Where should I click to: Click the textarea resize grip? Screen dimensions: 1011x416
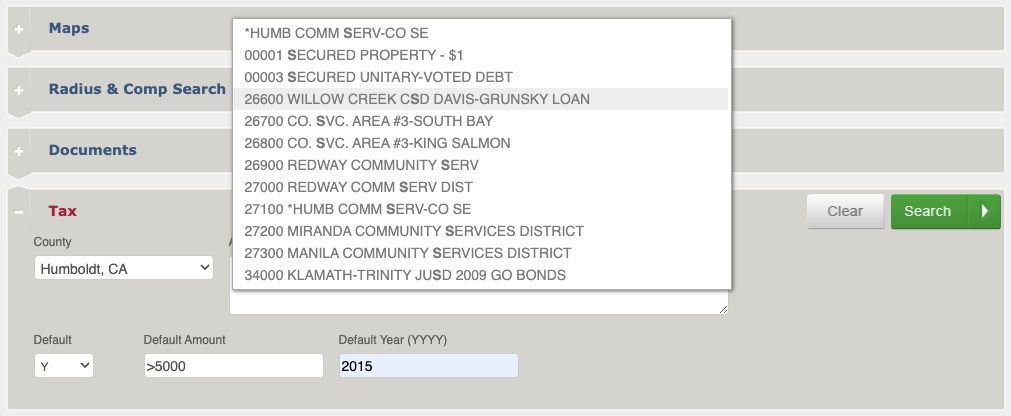723,310
